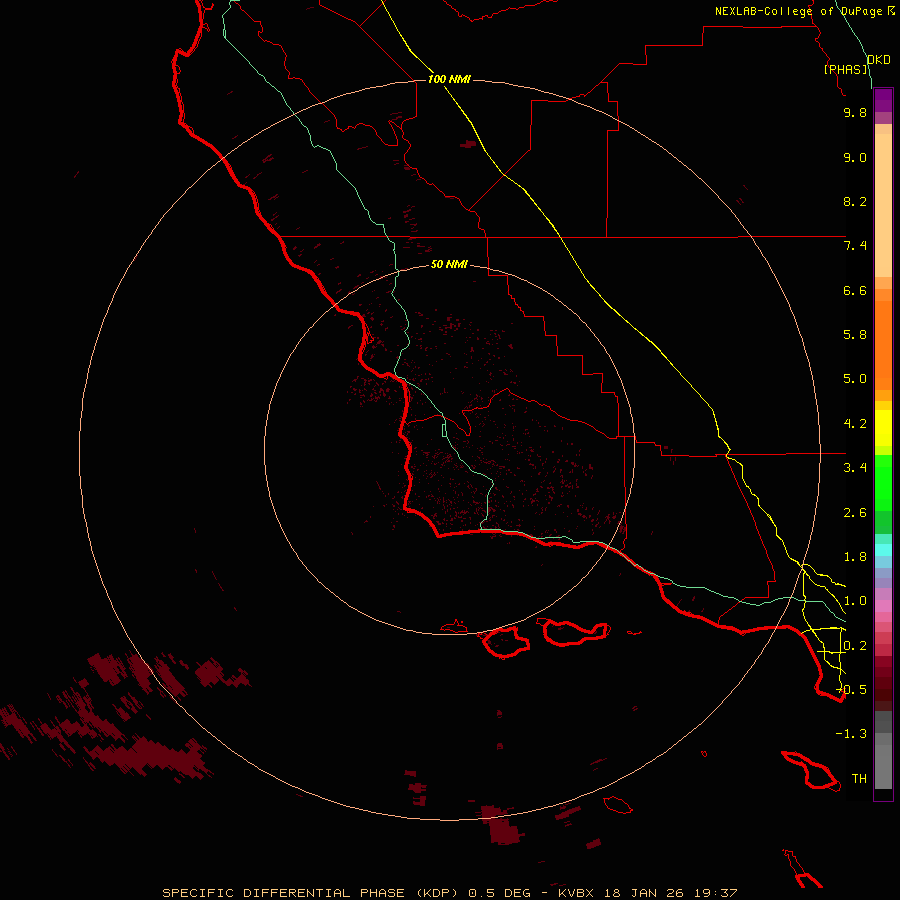
Task: Click the 1.0 value on color scale
Action: tap(855, 601)
